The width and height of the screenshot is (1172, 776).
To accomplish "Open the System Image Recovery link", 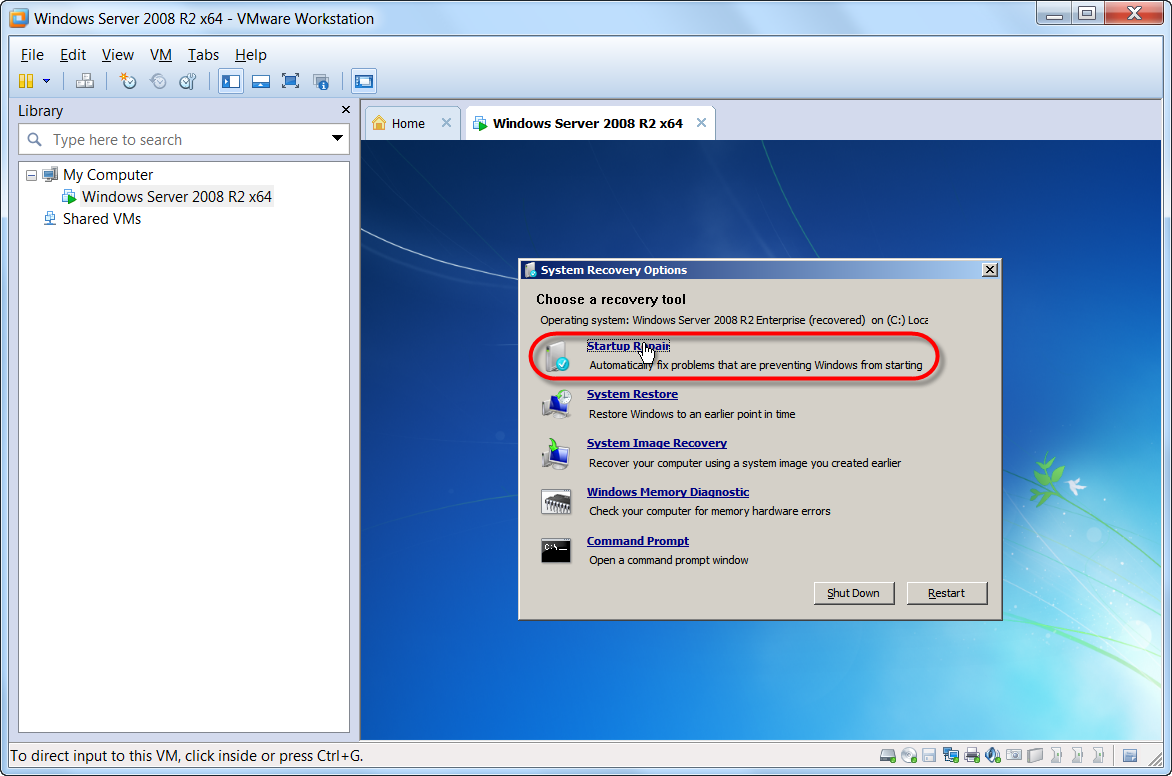I will [x=656, y=443].
